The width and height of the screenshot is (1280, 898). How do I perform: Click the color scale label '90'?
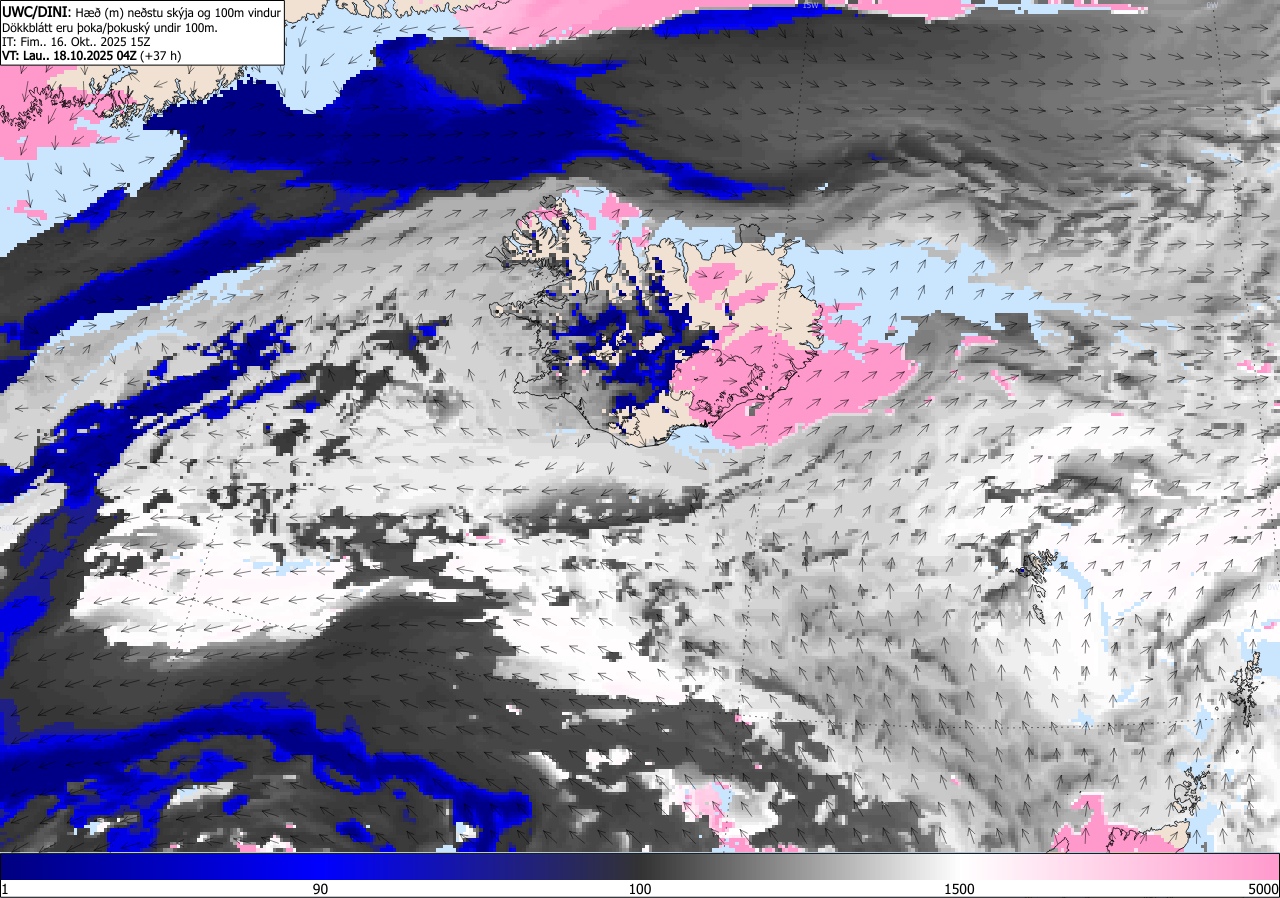point(321,889)
